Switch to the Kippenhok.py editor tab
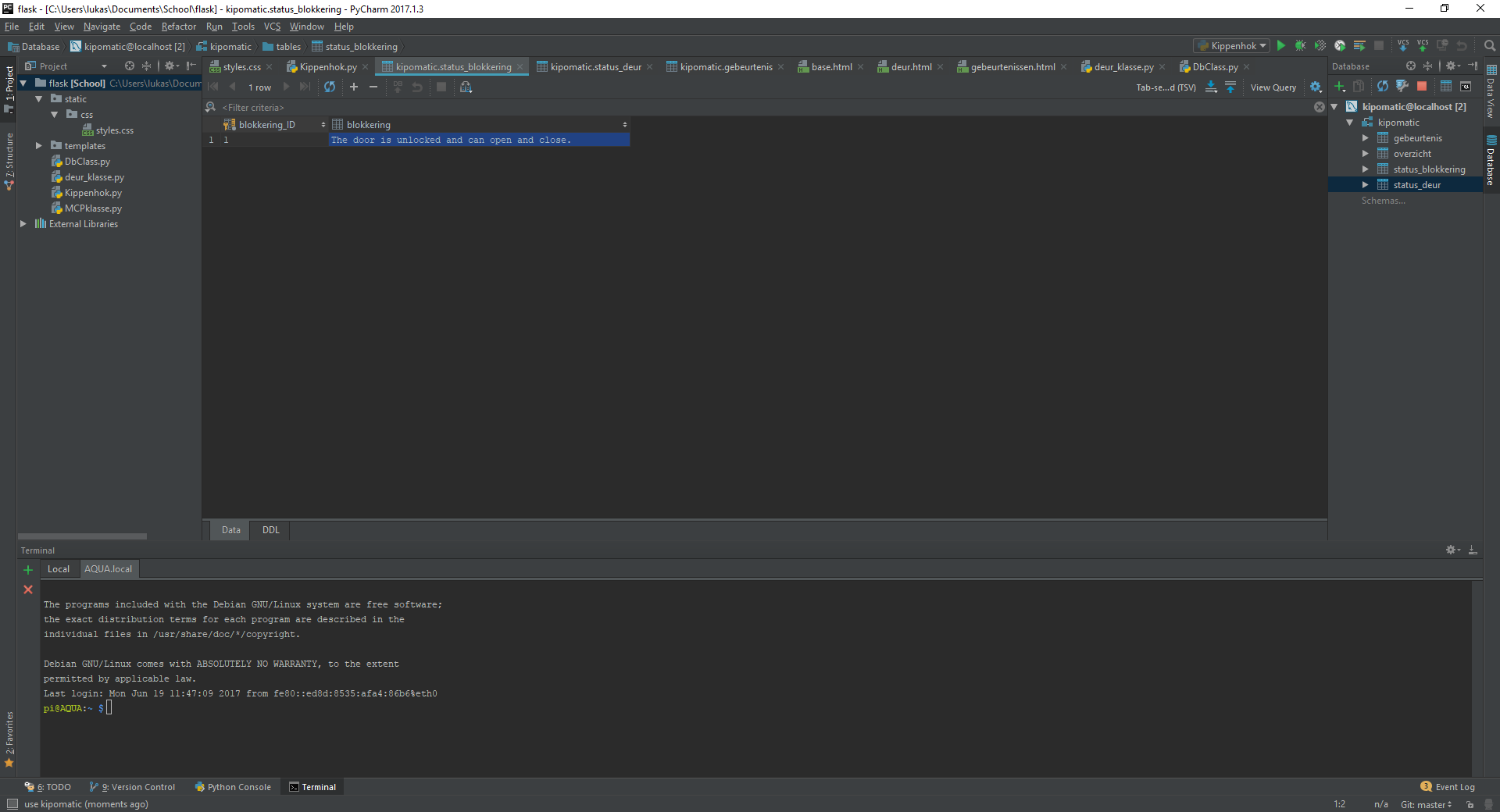The height and width of the screenshot is (812, 1500). [327, 67]
